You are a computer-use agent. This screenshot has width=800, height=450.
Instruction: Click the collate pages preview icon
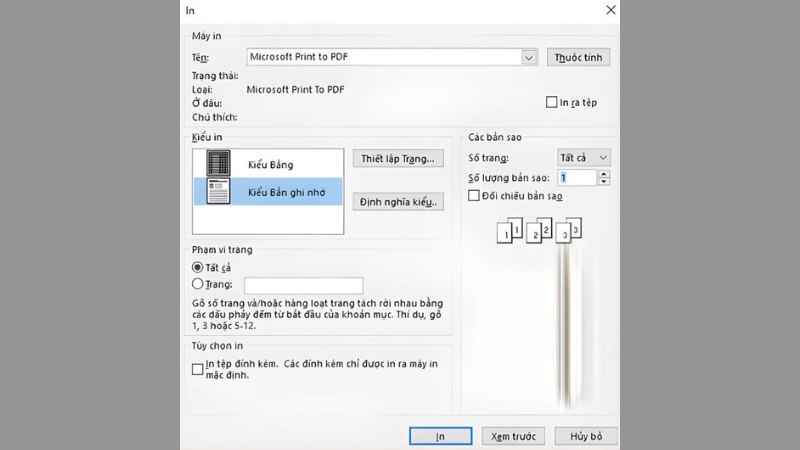tap(539, 232)
